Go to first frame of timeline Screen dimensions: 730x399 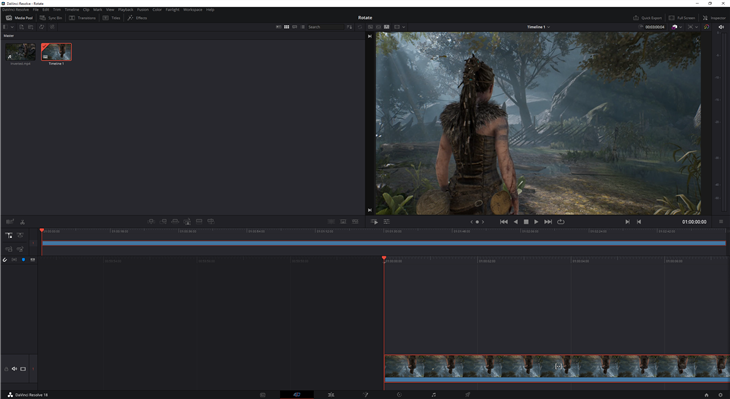[x=504, y=222]
